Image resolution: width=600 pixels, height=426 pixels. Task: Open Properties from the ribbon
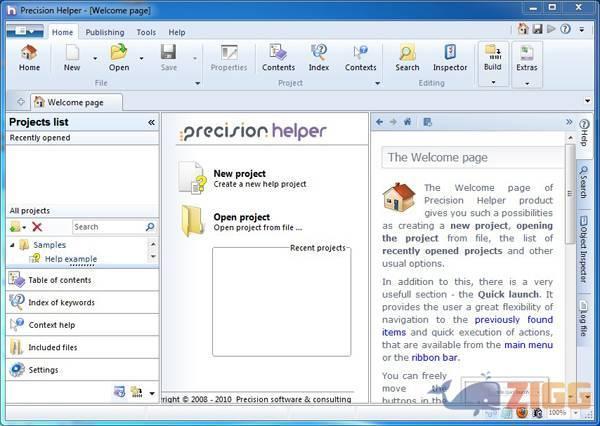coord(229,58)
